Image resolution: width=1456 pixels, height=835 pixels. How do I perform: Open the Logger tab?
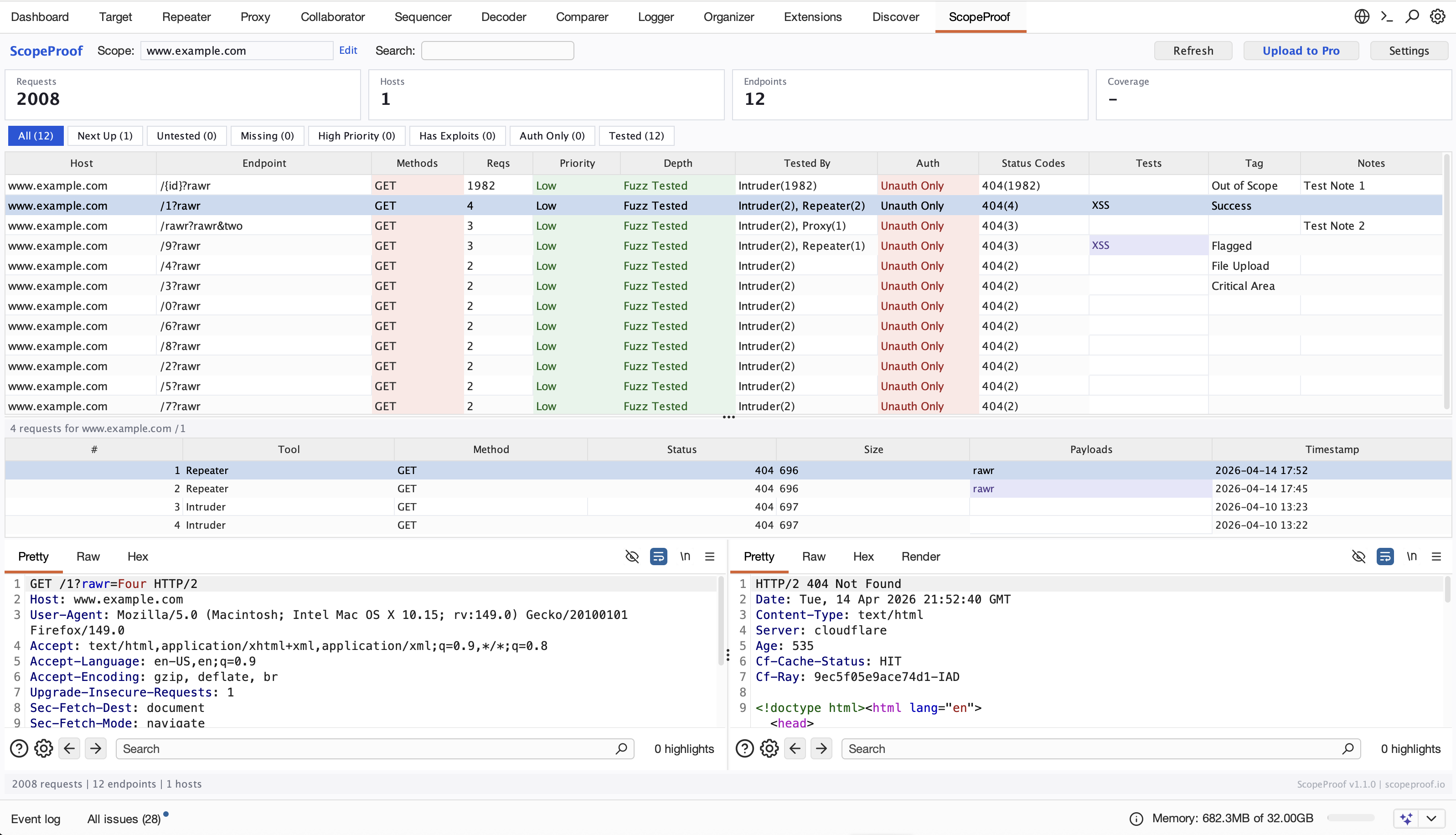click(x=656, y=16)
